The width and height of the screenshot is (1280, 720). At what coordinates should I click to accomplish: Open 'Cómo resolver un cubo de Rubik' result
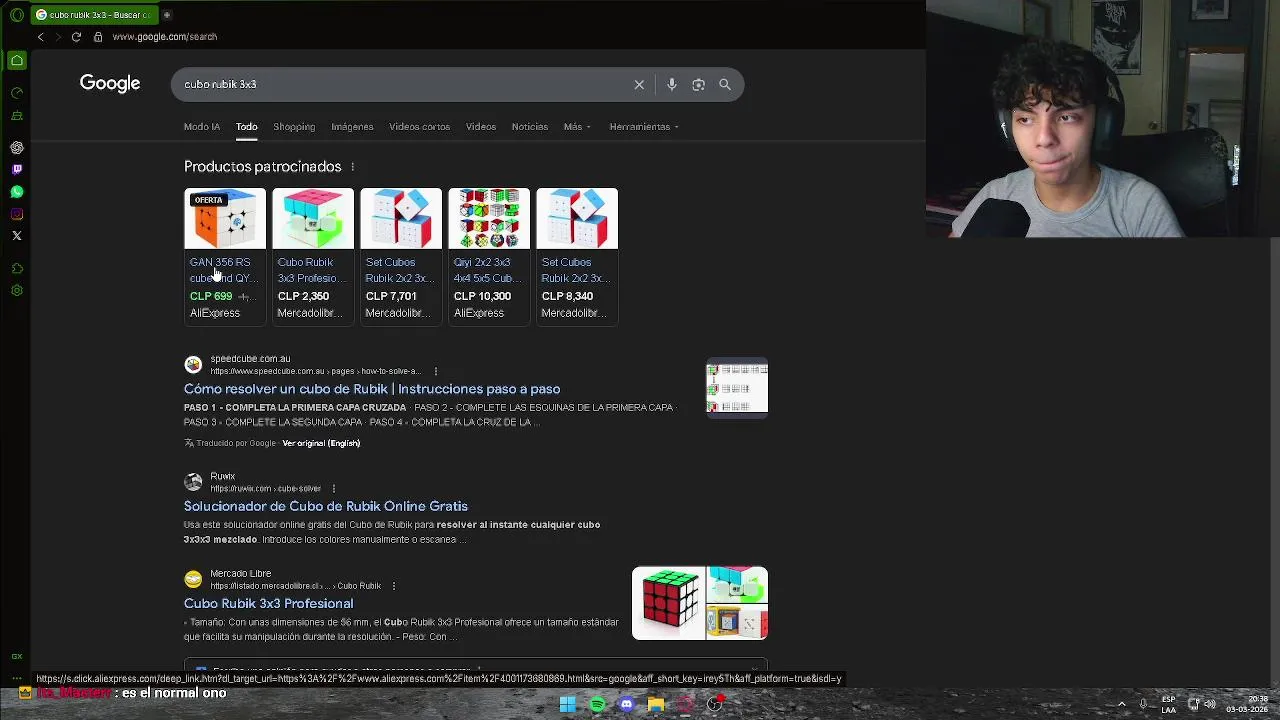click(x=372, y=389)
